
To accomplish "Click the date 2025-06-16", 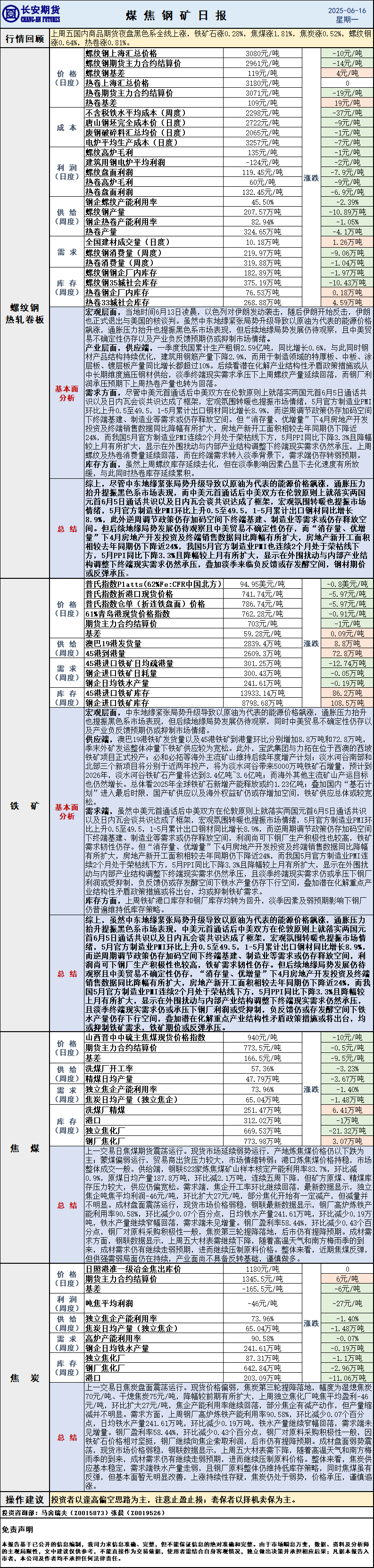I will click(347, 10).
